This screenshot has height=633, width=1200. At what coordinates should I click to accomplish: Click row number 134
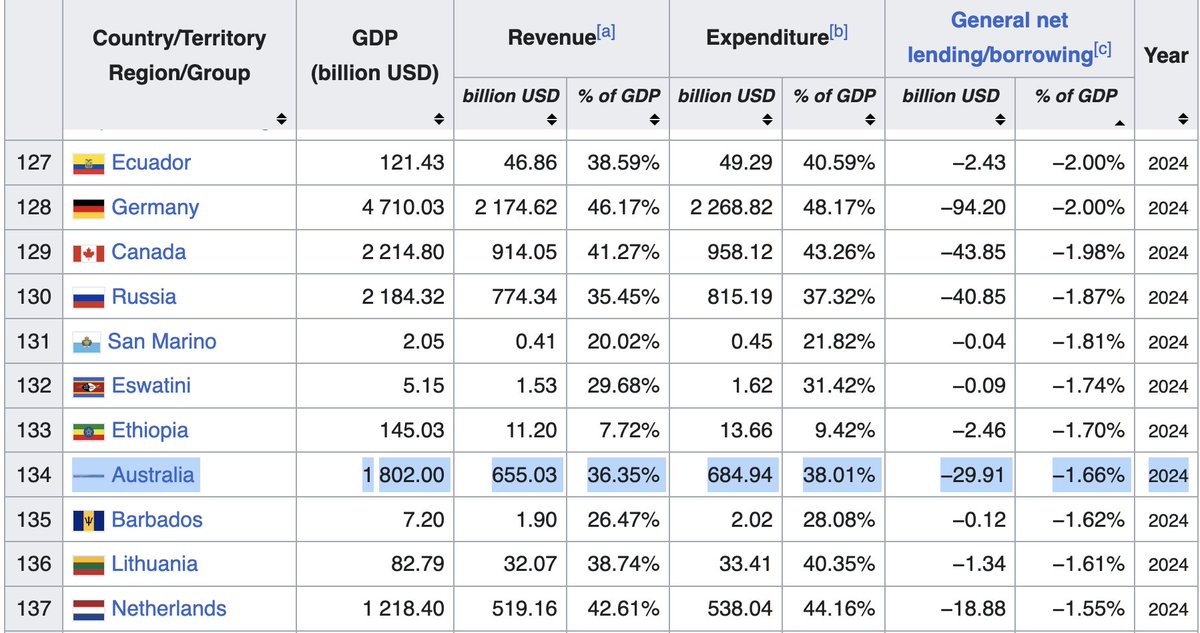tap(33, 474)
